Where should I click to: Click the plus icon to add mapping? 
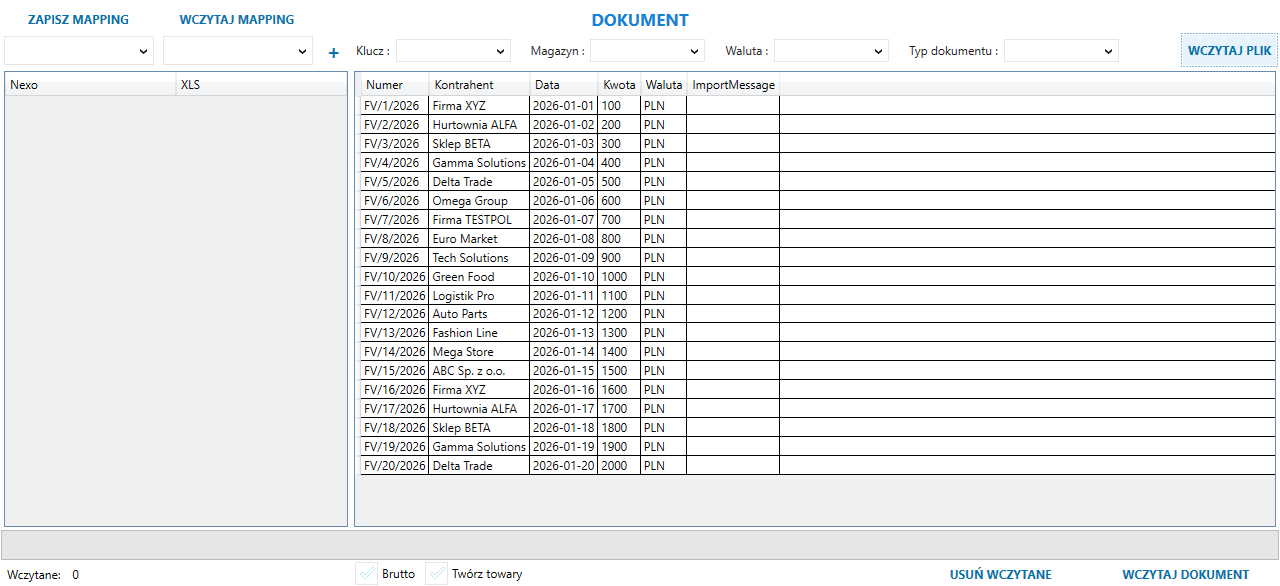(334, 52)
